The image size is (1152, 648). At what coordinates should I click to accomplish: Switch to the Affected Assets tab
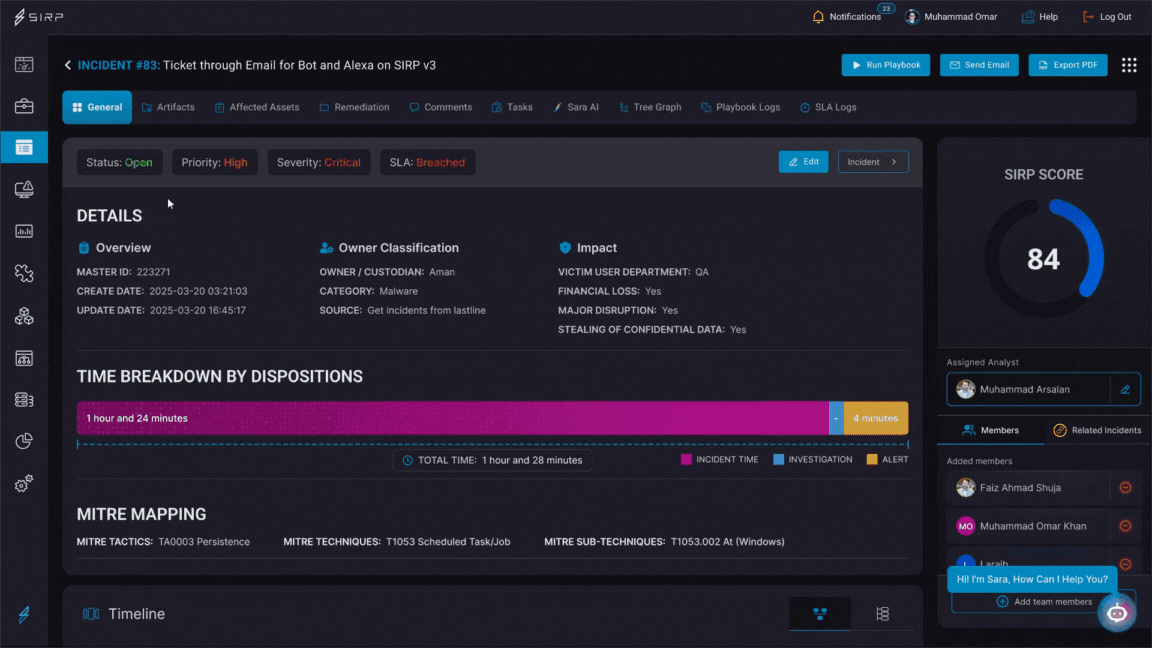click(x=256, y=107)
